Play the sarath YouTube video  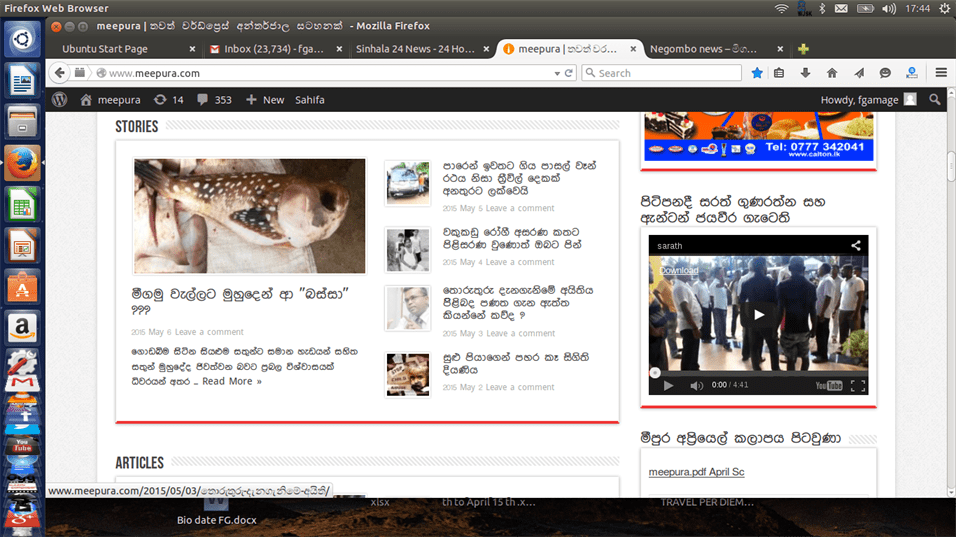[x=758, y=315]
